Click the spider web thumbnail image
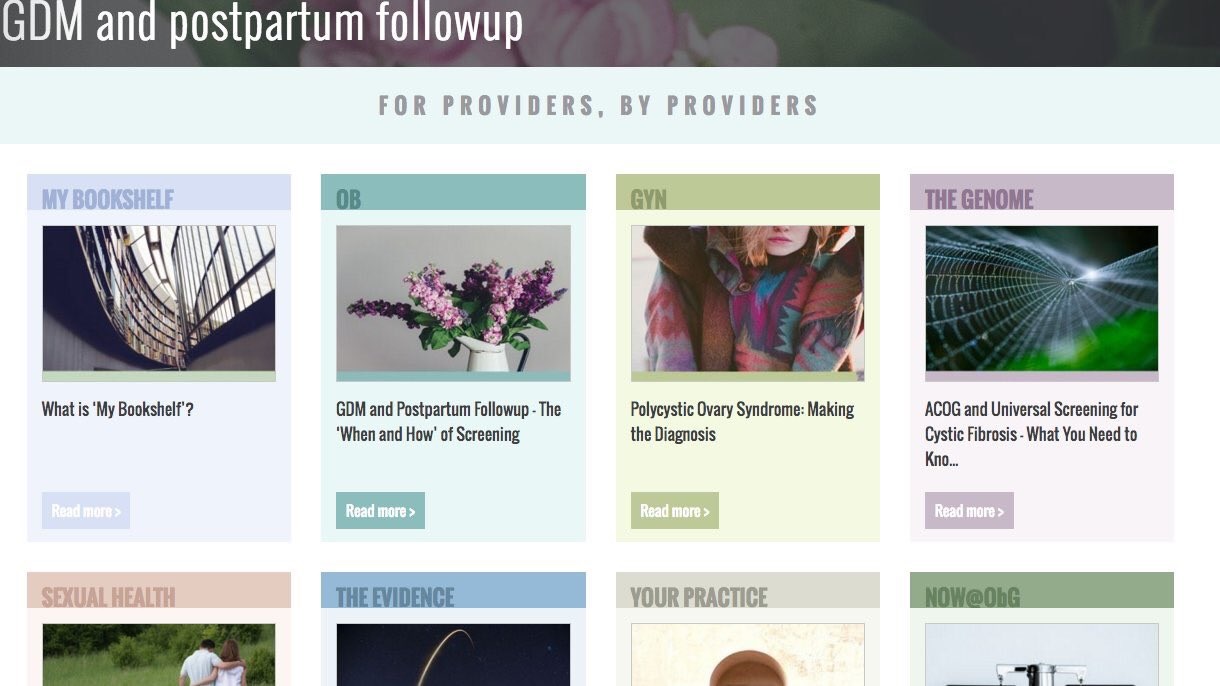Screen dimensions: 1220x686 tap(1042, 299)
